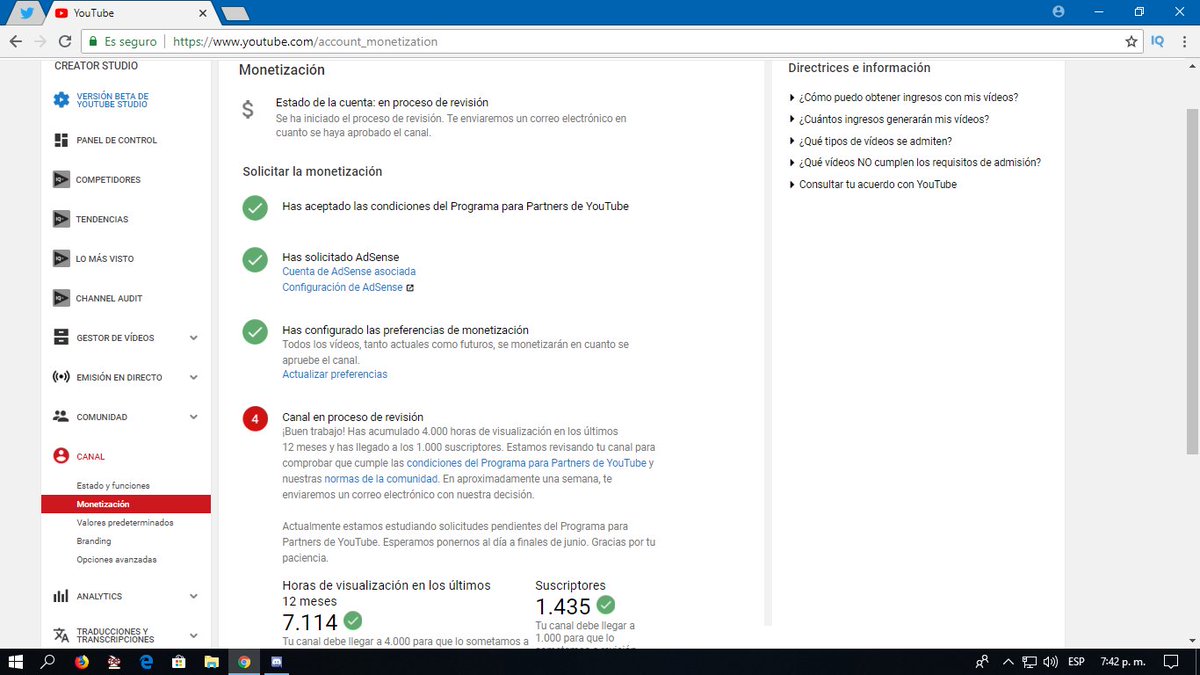Click Actualizar preferencias link
Screen dimensions: 1200x675
335,375
